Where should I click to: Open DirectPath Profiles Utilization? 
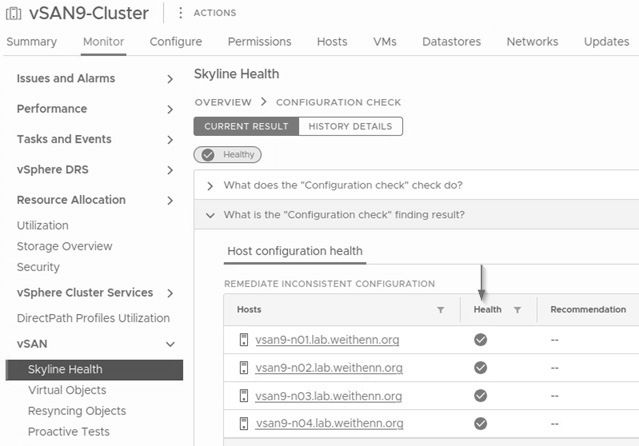click(93, 318)
